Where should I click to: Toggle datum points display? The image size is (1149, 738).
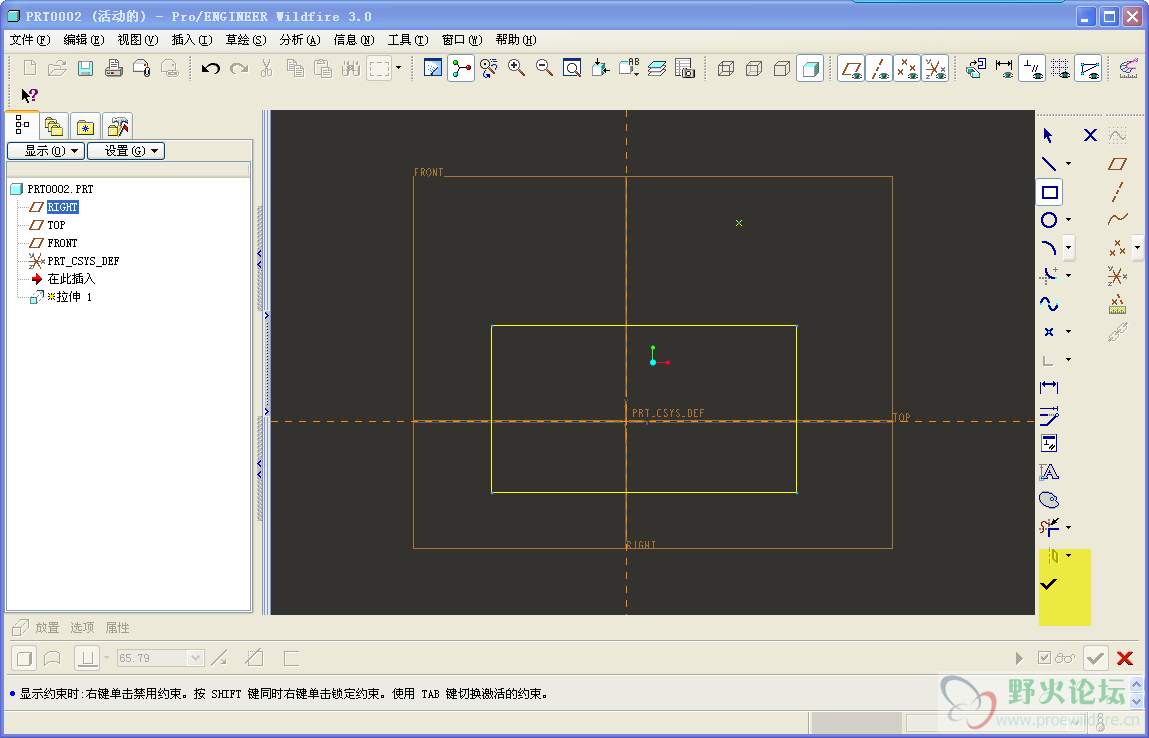coord(907,69)
